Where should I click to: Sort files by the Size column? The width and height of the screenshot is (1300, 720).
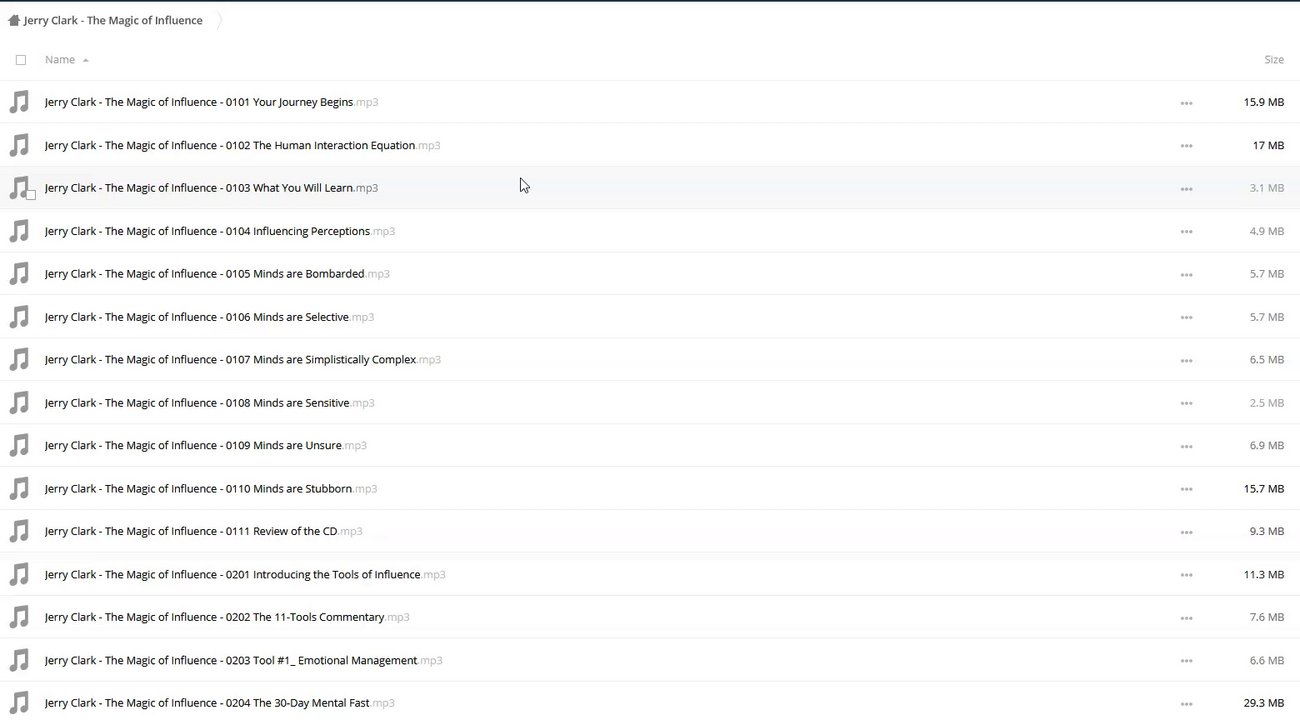[x=1274, y=60]
